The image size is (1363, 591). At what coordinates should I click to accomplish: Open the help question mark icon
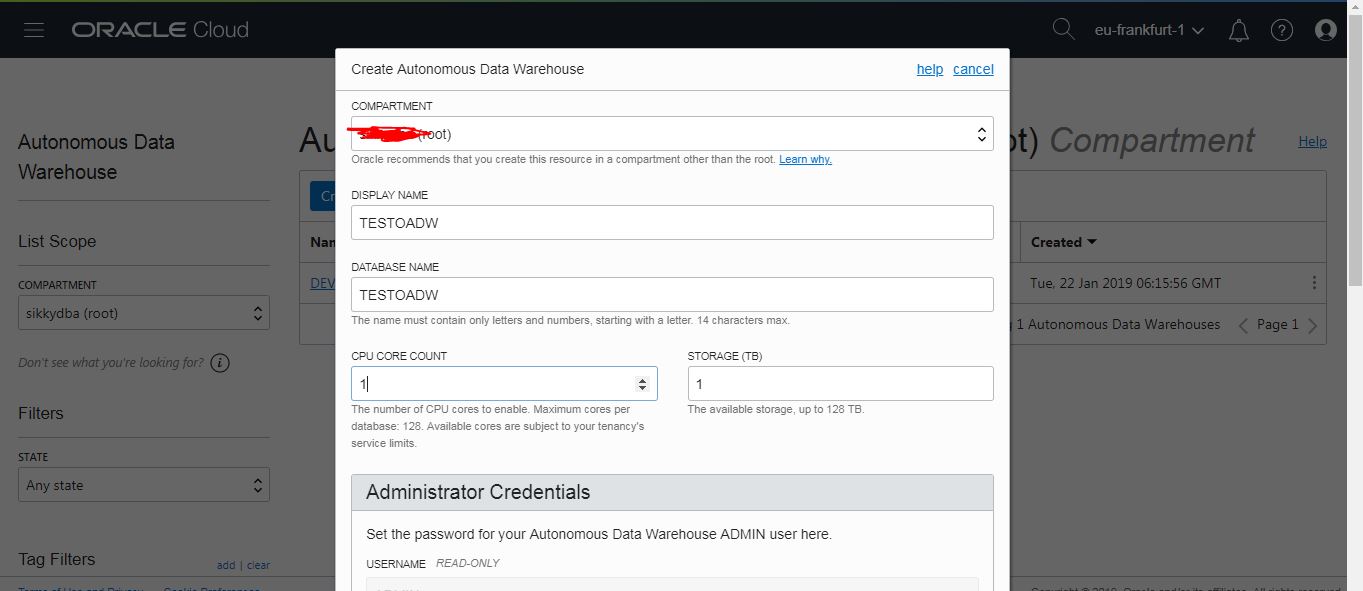[1282, 30]
